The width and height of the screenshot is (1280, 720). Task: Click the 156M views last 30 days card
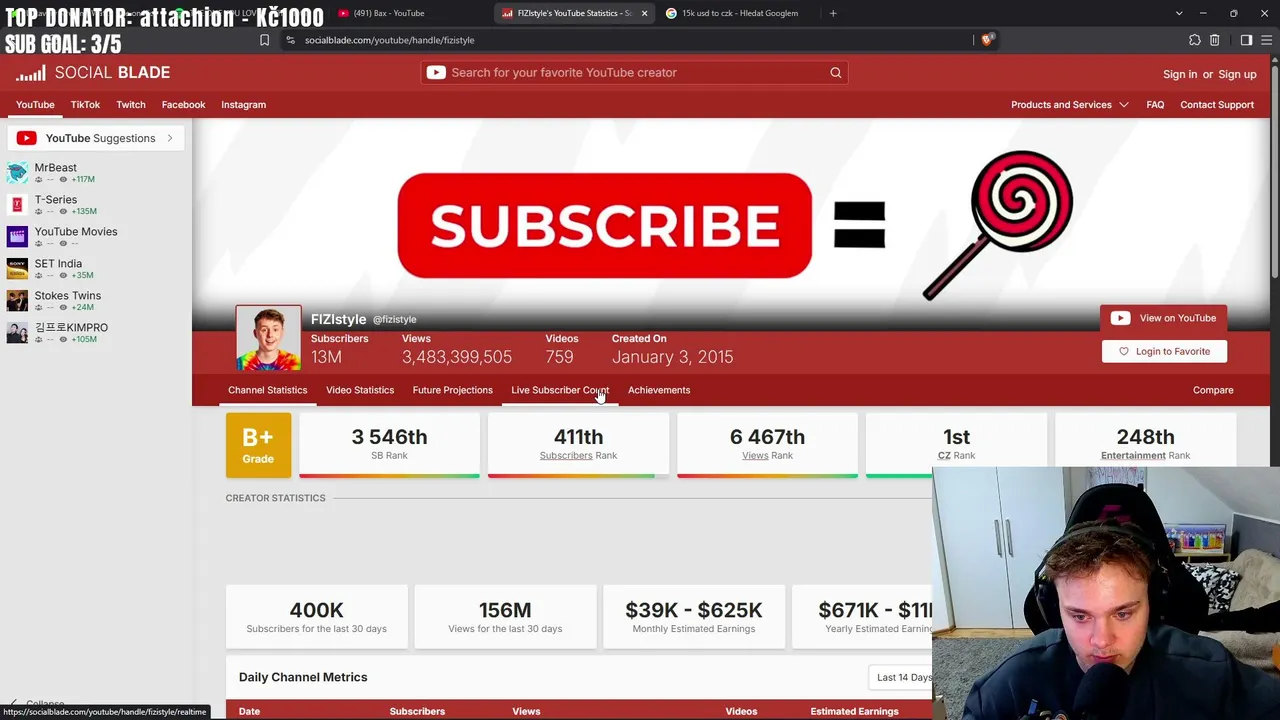tap(505, 617)
